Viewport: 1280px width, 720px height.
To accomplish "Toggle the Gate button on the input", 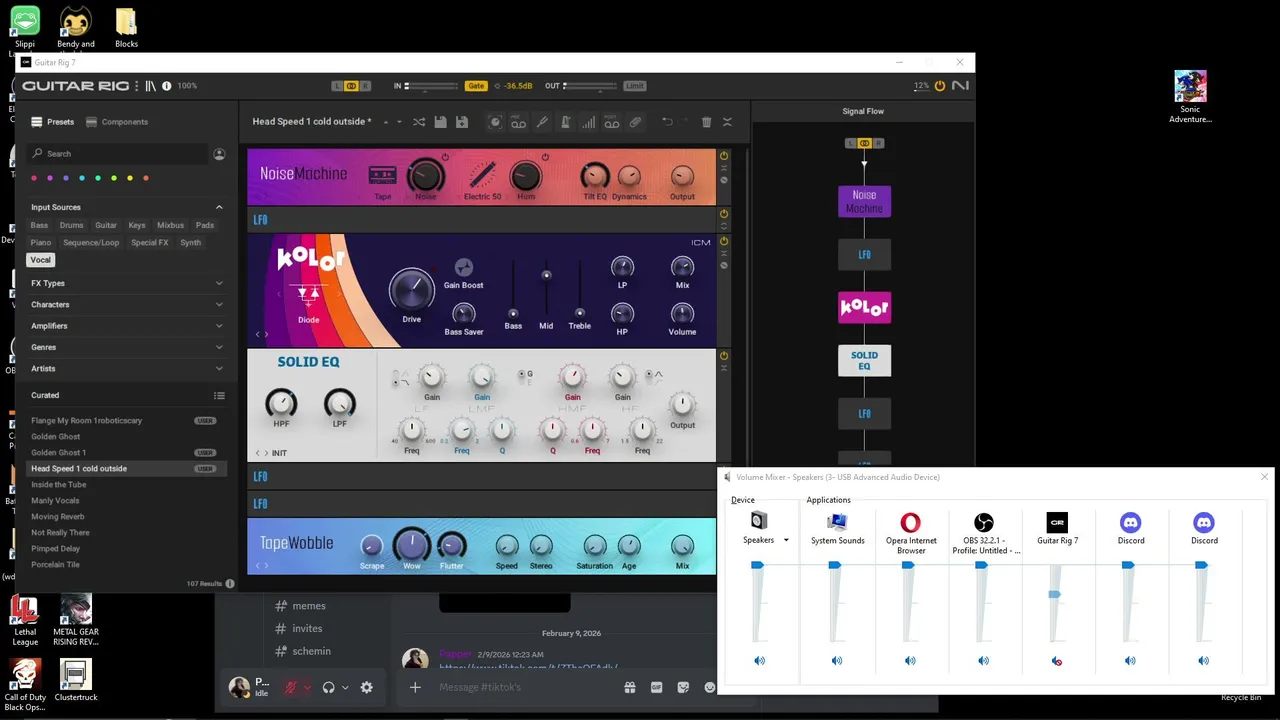I will tap(476, 86).
